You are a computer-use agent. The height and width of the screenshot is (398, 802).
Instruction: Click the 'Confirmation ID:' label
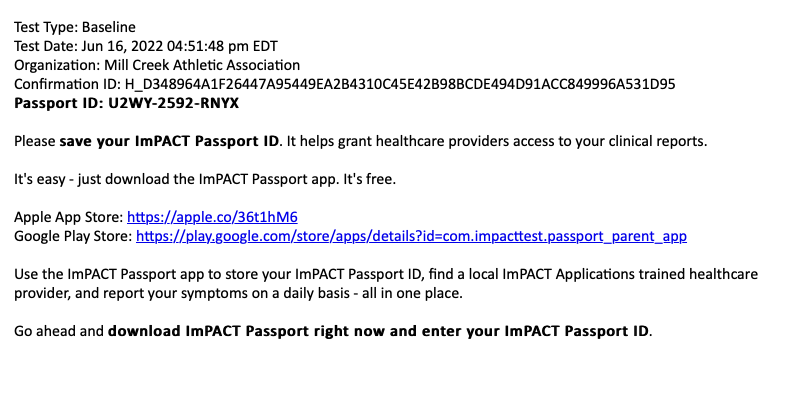coord(67,84)
